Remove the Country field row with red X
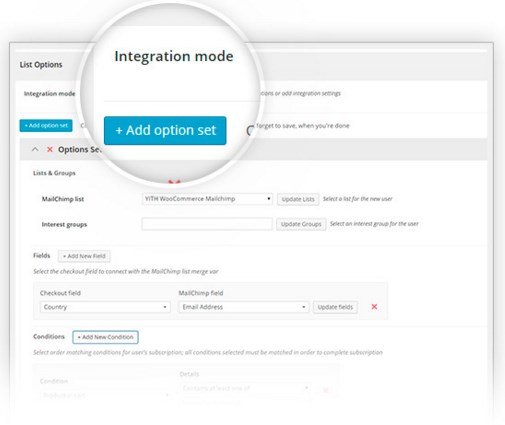Image resolution: width=505 pixels, height=425 pixels. 374,307
